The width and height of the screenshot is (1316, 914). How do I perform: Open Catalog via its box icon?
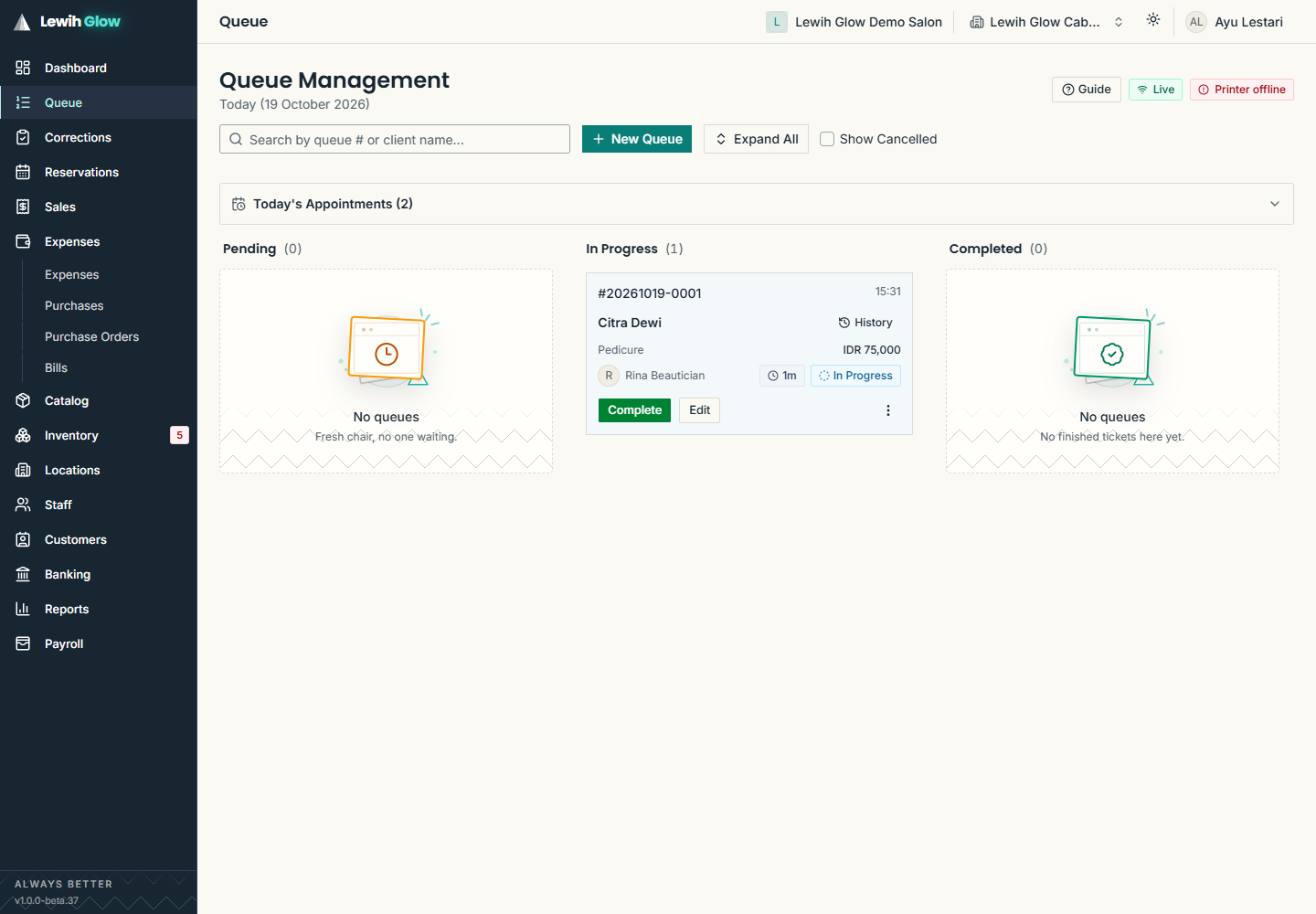23,400
